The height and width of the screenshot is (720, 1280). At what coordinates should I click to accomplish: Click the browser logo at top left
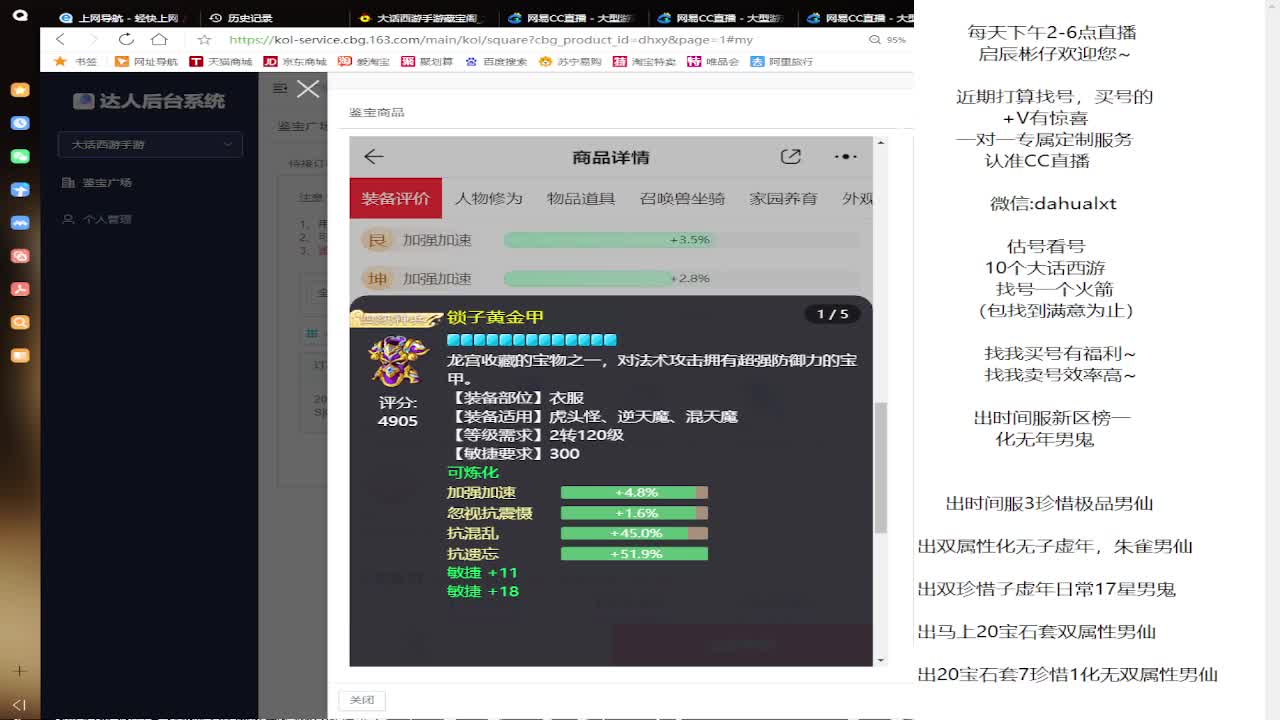(19, 15)
